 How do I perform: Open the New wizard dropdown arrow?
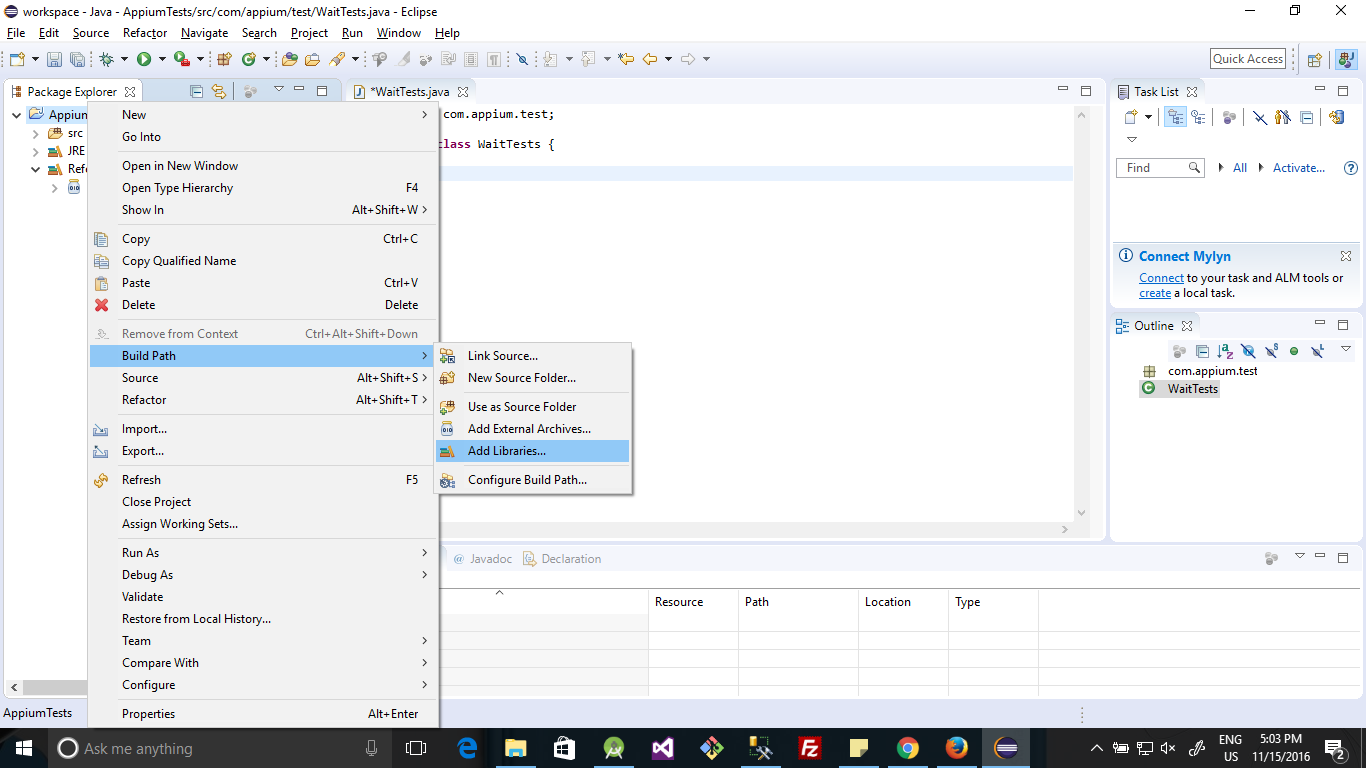pos(35,59)
